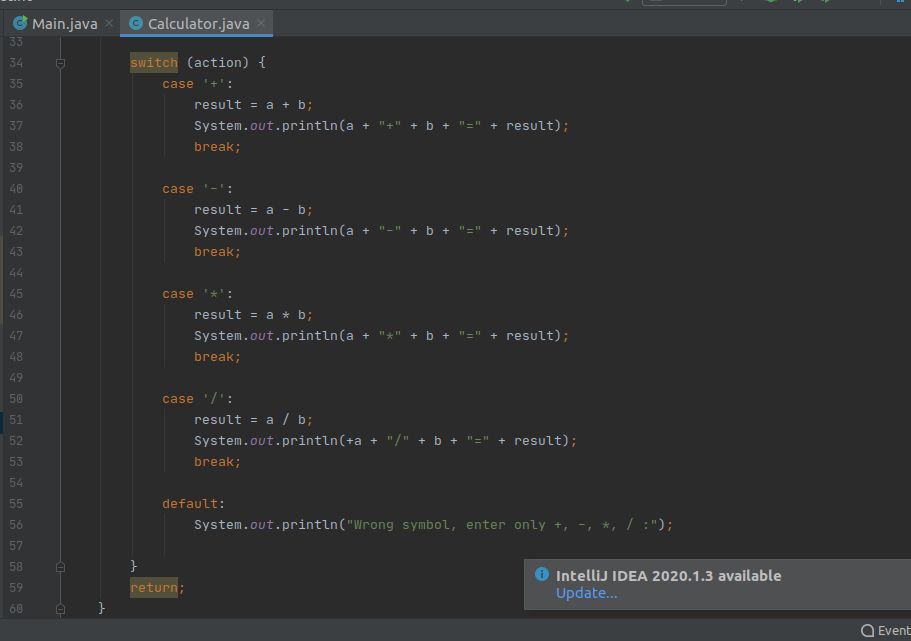Image resolution: width=911 pixels, height=641 pixels.
Task: Click the break statement on line 38
Action: coord(217,147)
